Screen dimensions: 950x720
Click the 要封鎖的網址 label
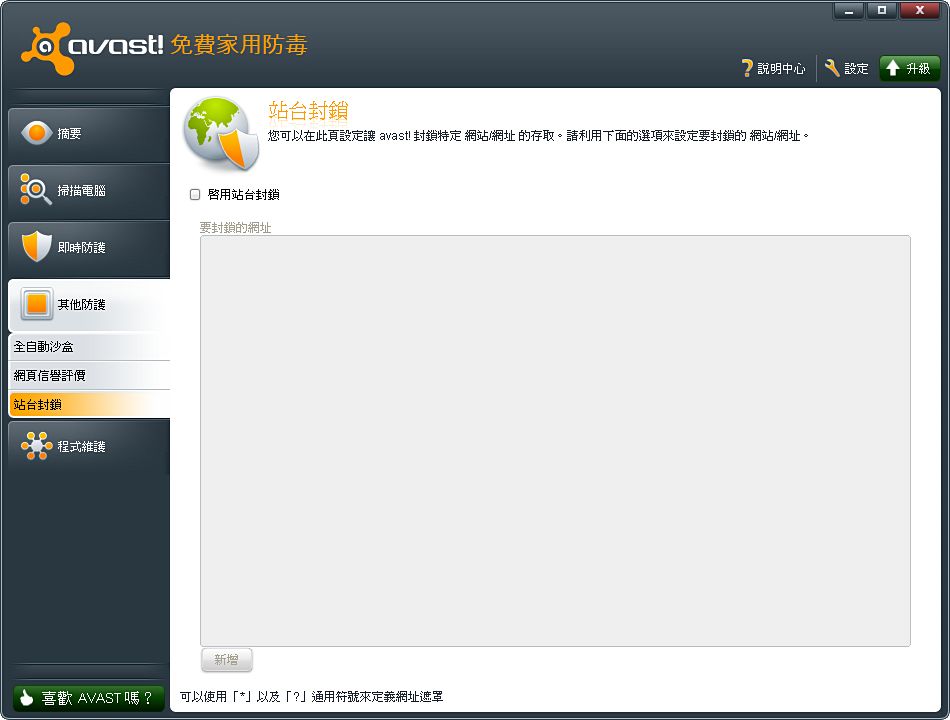click(235, 228)
